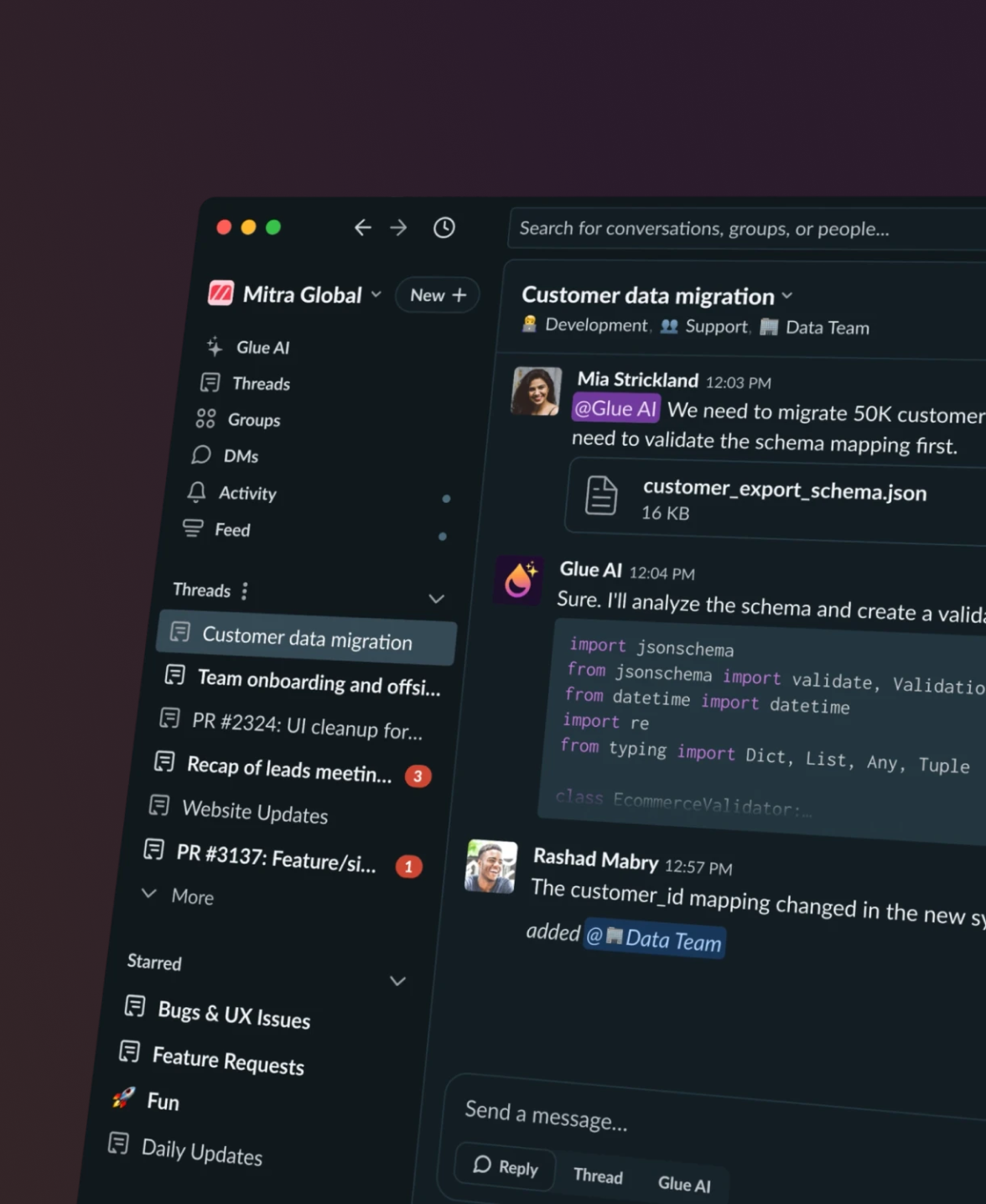Image resolution: width=986 pixels, height=1204 pixels.
Task: Open the DMs section
Action: (225, 455)
